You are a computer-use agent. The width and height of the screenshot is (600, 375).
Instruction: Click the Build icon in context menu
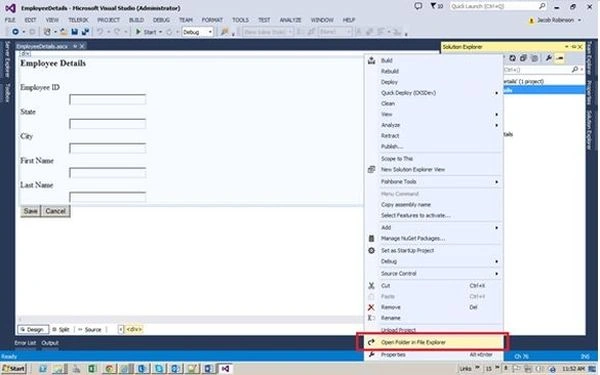pyautogui.click(x=371, y=60)
